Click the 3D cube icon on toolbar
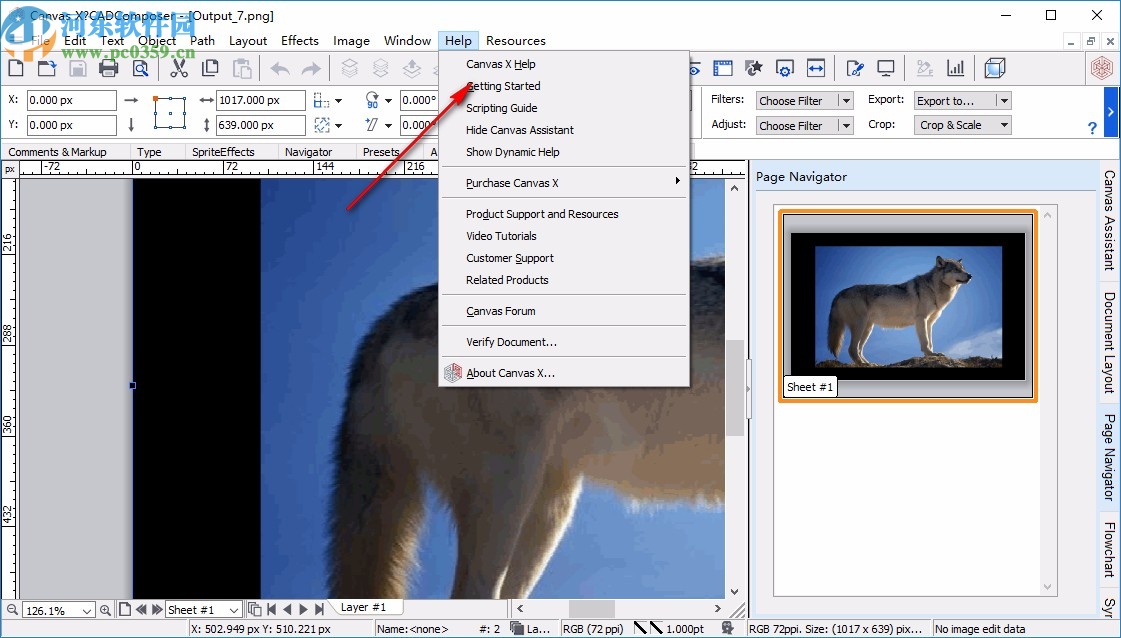 [994, 68]
